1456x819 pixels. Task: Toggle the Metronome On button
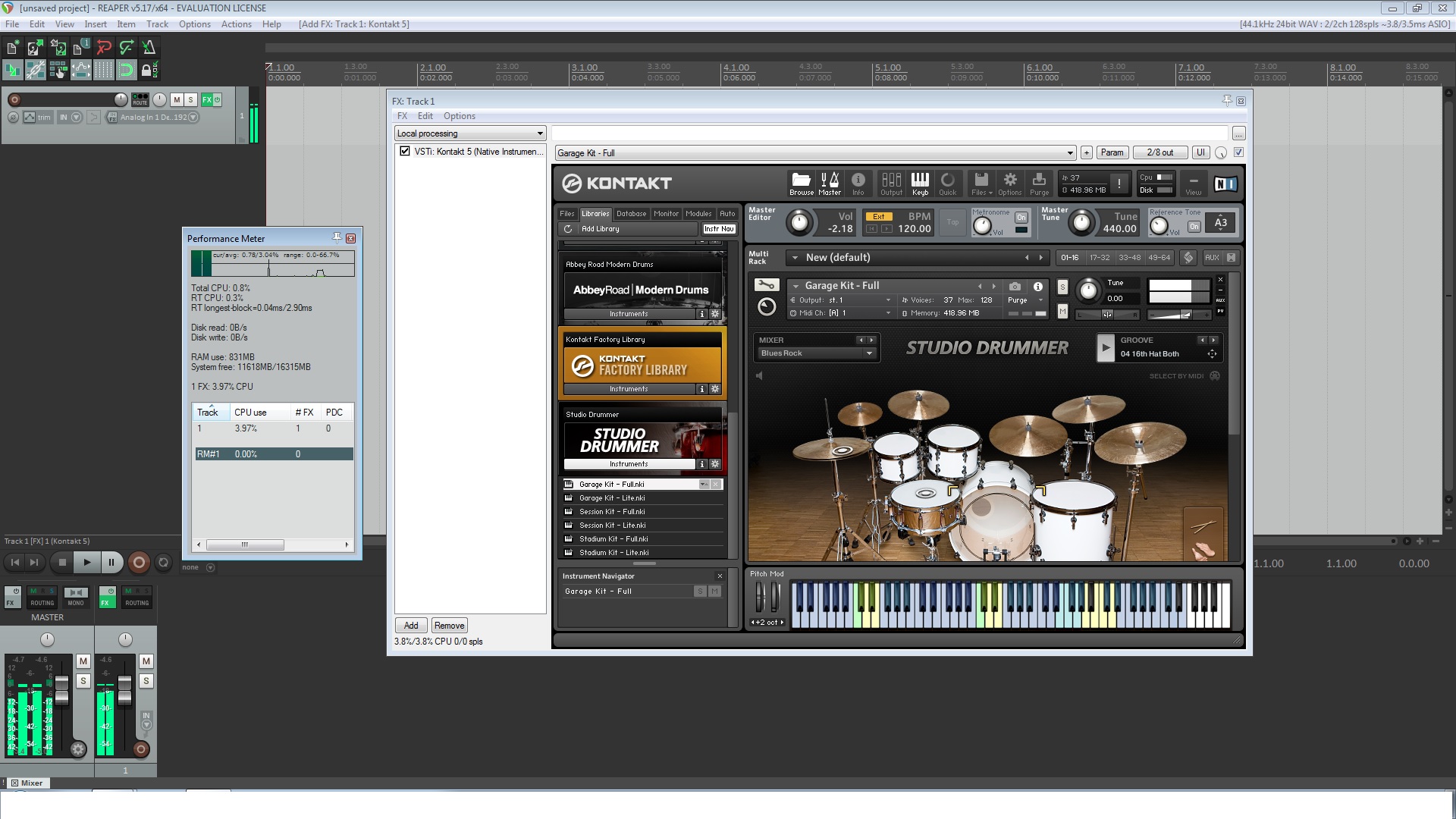pyautogui.click(x=1021, y=218)
